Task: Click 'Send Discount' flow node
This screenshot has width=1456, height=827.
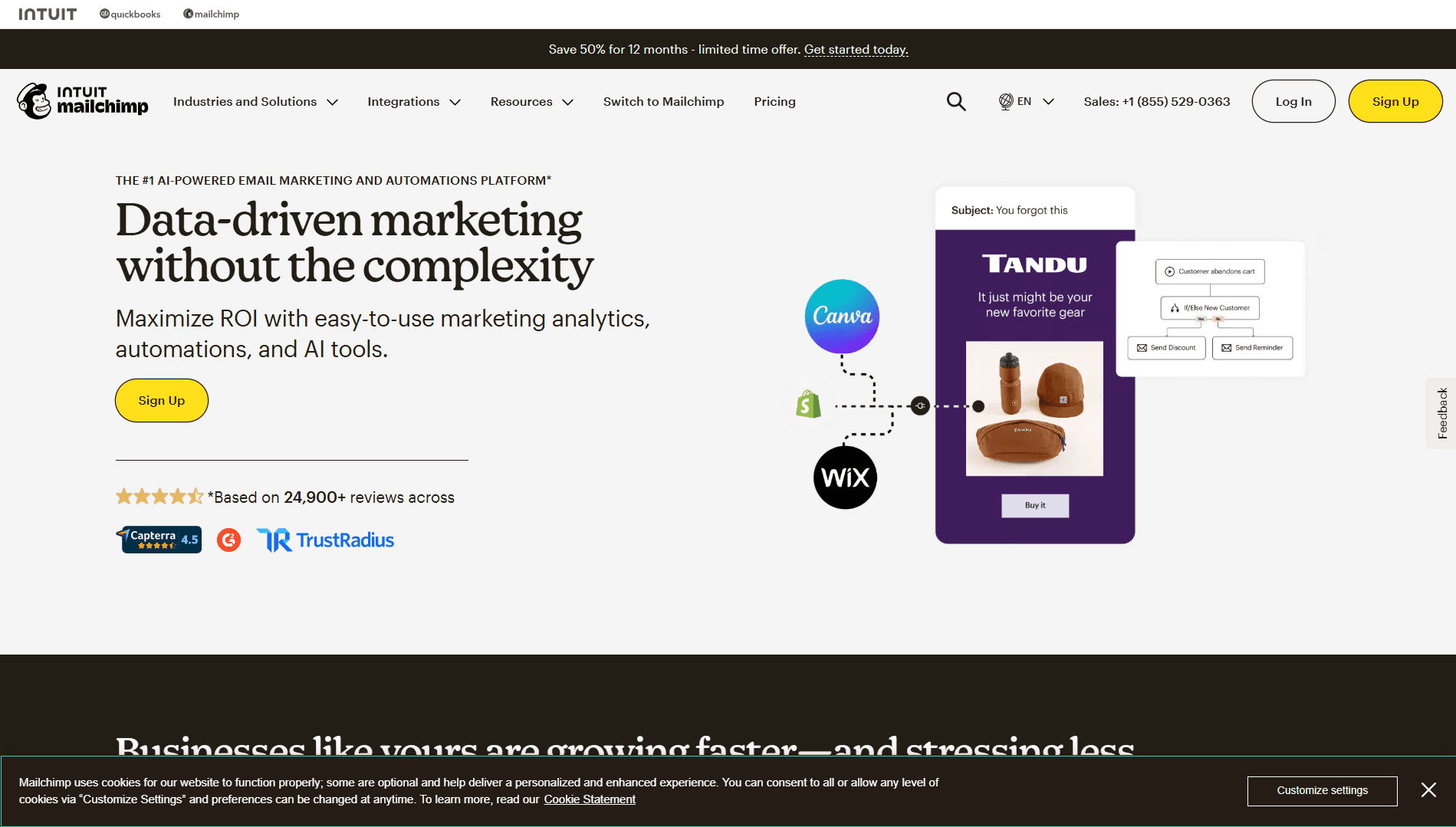Action: point(1166,347)
